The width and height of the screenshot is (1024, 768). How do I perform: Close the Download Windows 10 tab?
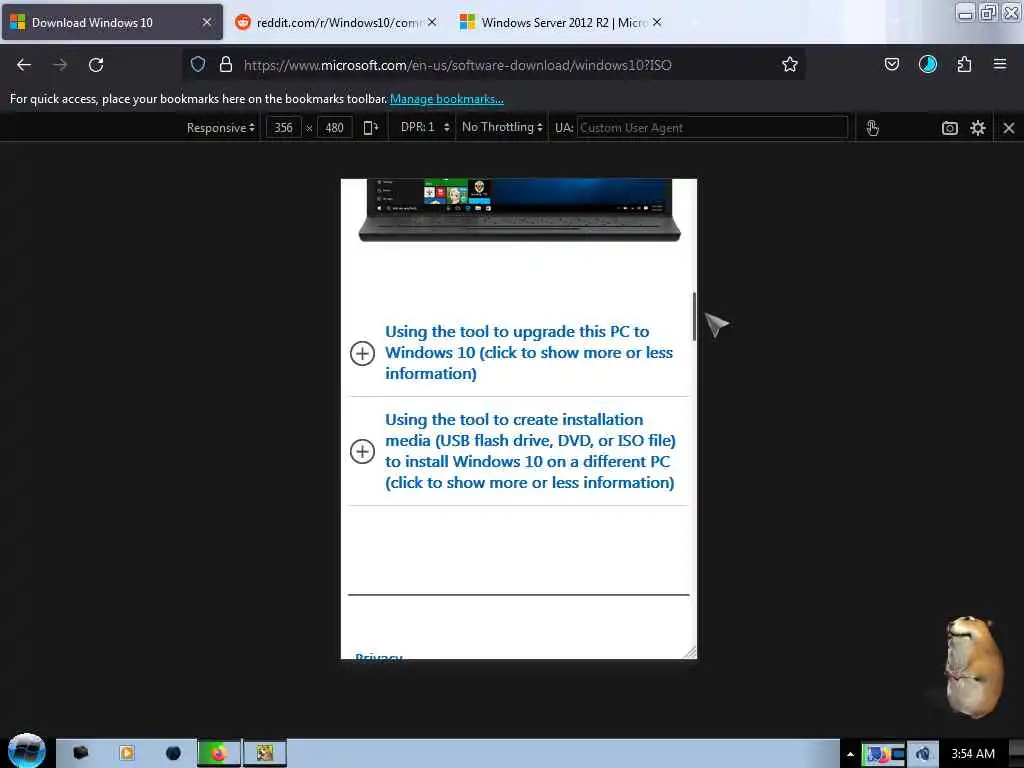click(x=206, y=22)
